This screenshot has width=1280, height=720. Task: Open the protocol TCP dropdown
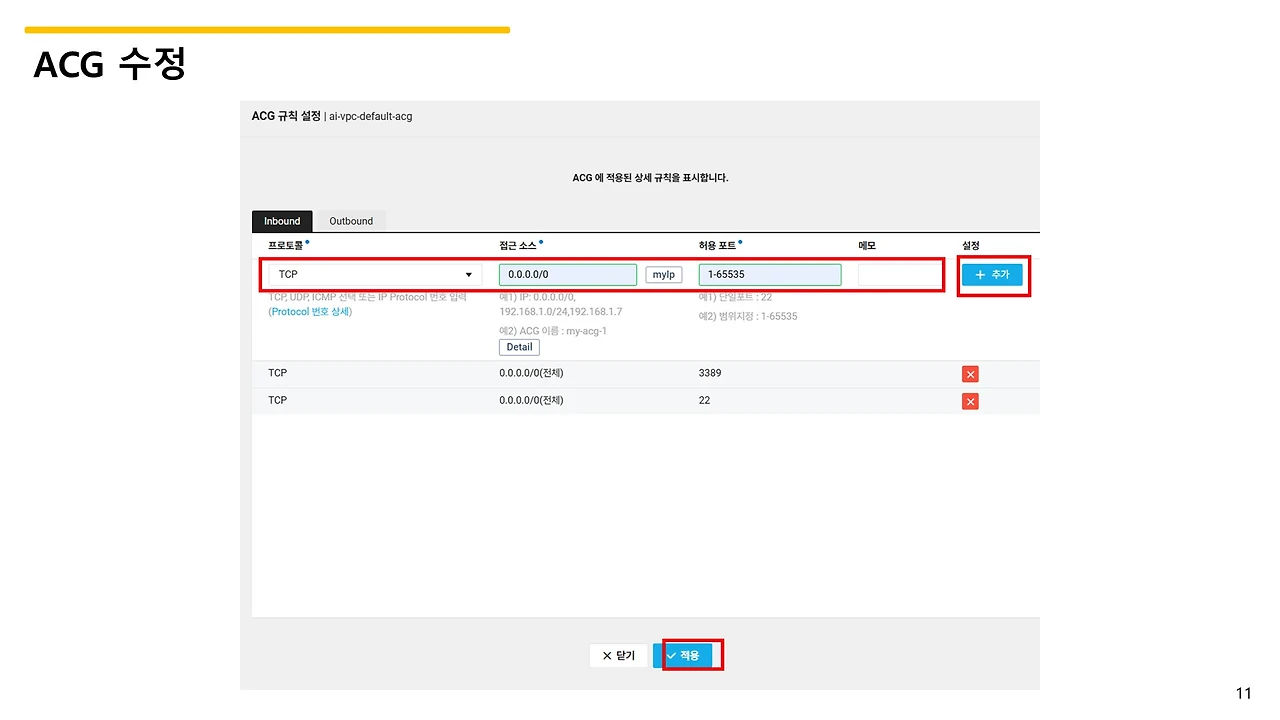pos(374,274)
